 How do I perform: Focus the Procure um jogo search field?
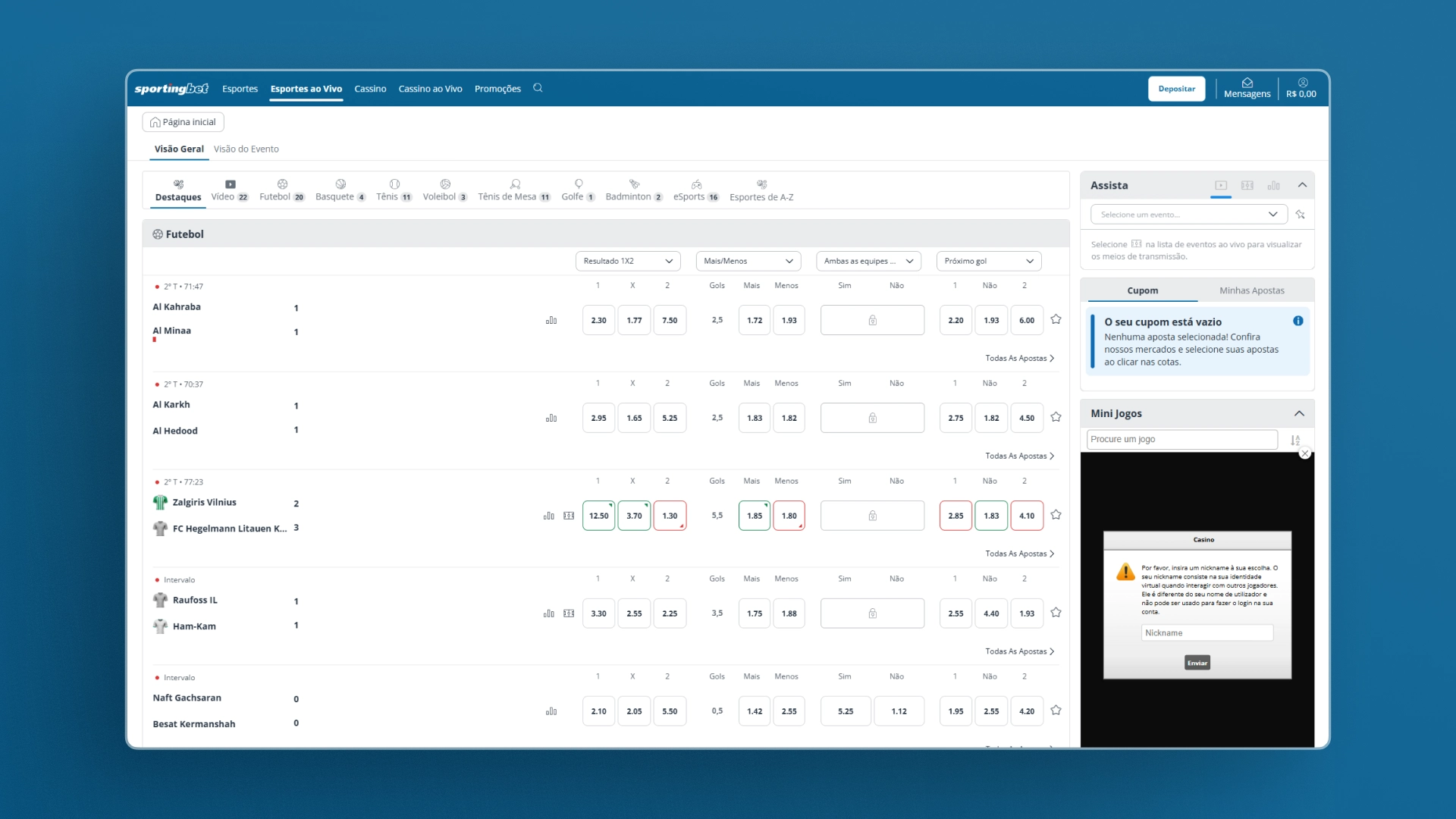click(x=1182, y=439)
